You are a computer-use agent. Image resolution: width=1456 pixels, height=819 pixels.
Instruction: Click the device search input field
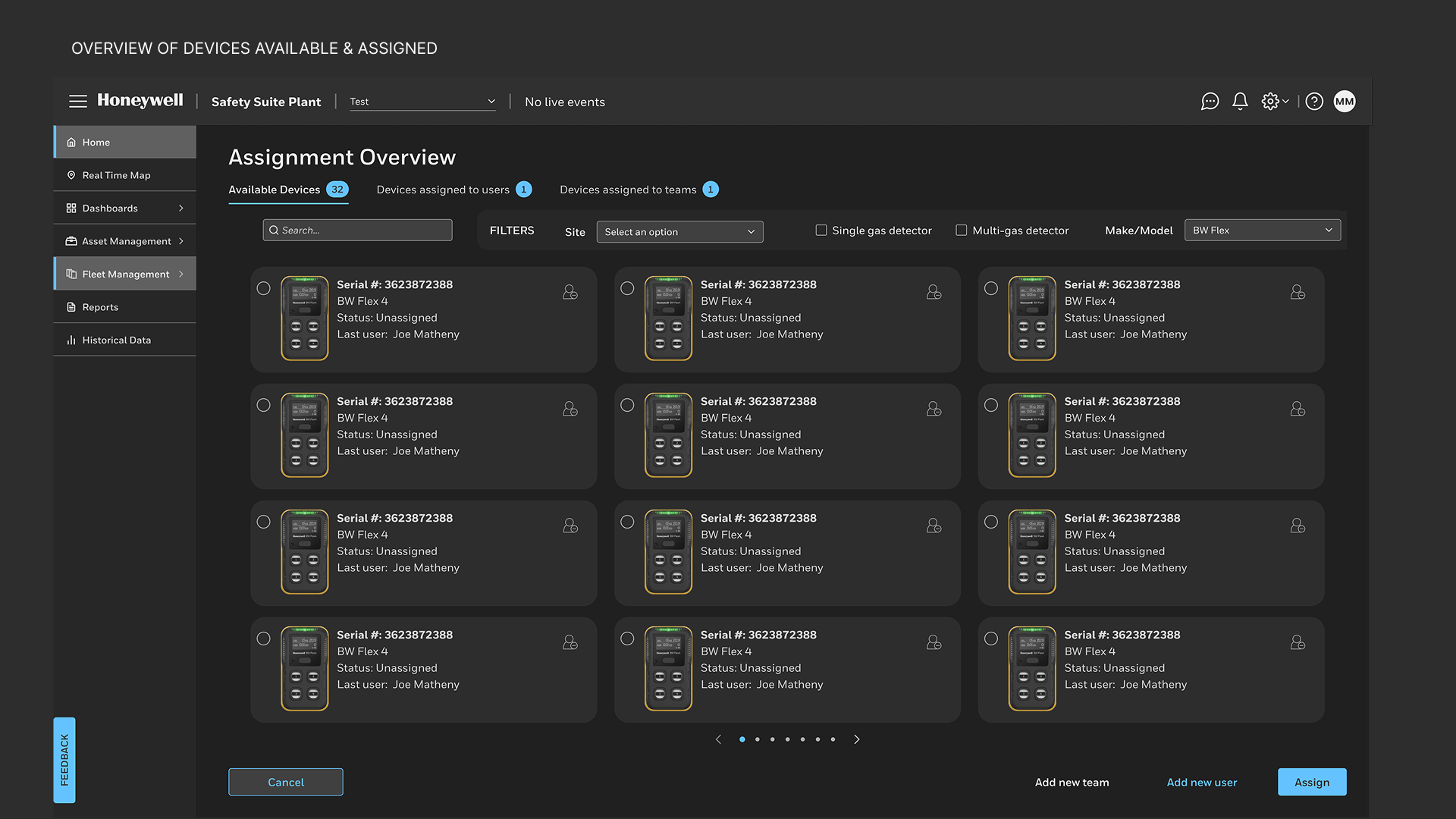click(x=358, y=230)
